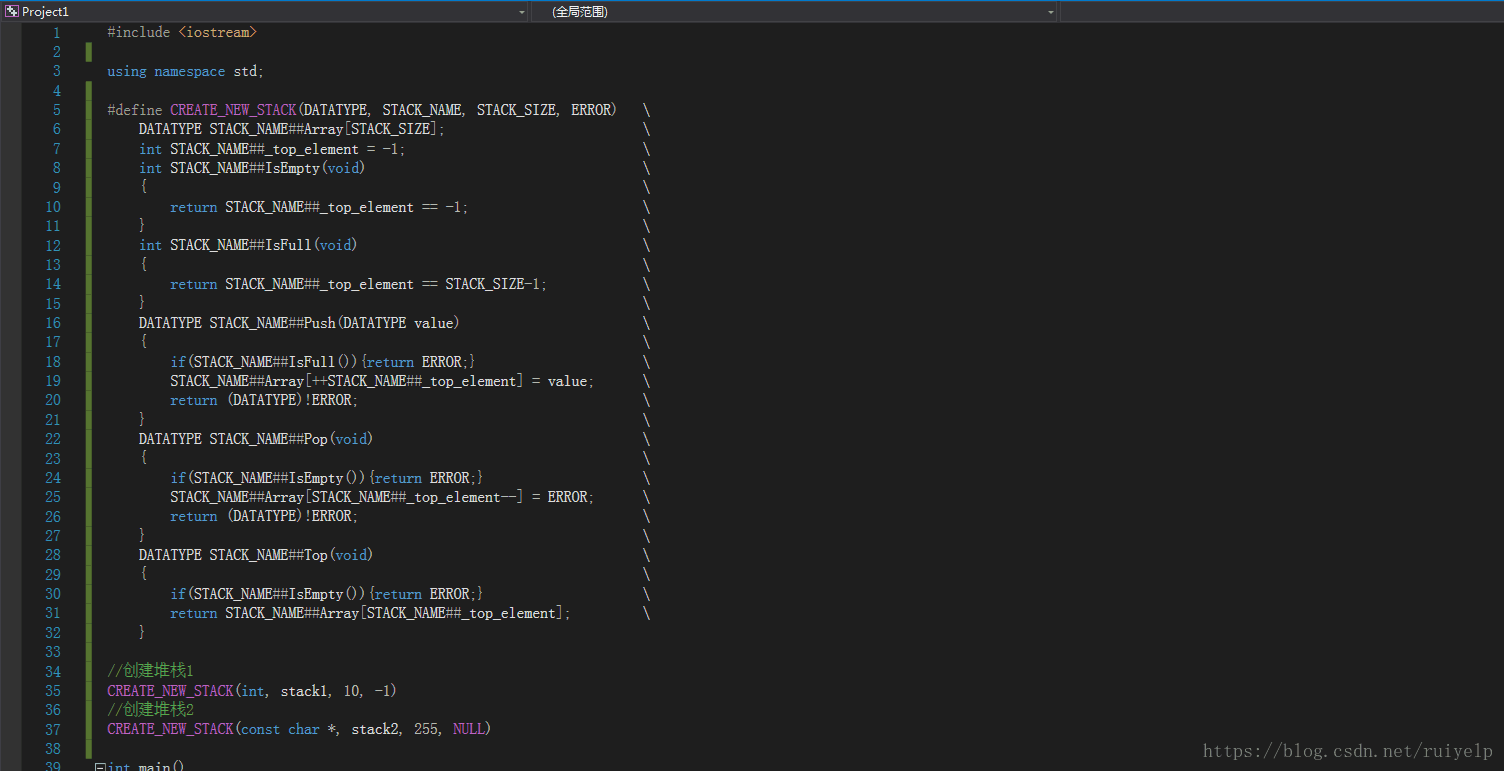Screen dimensions: 1504x771
Task: Click 'return (DATATYPE)!ERROR;' on line 26
Action: 264,516
